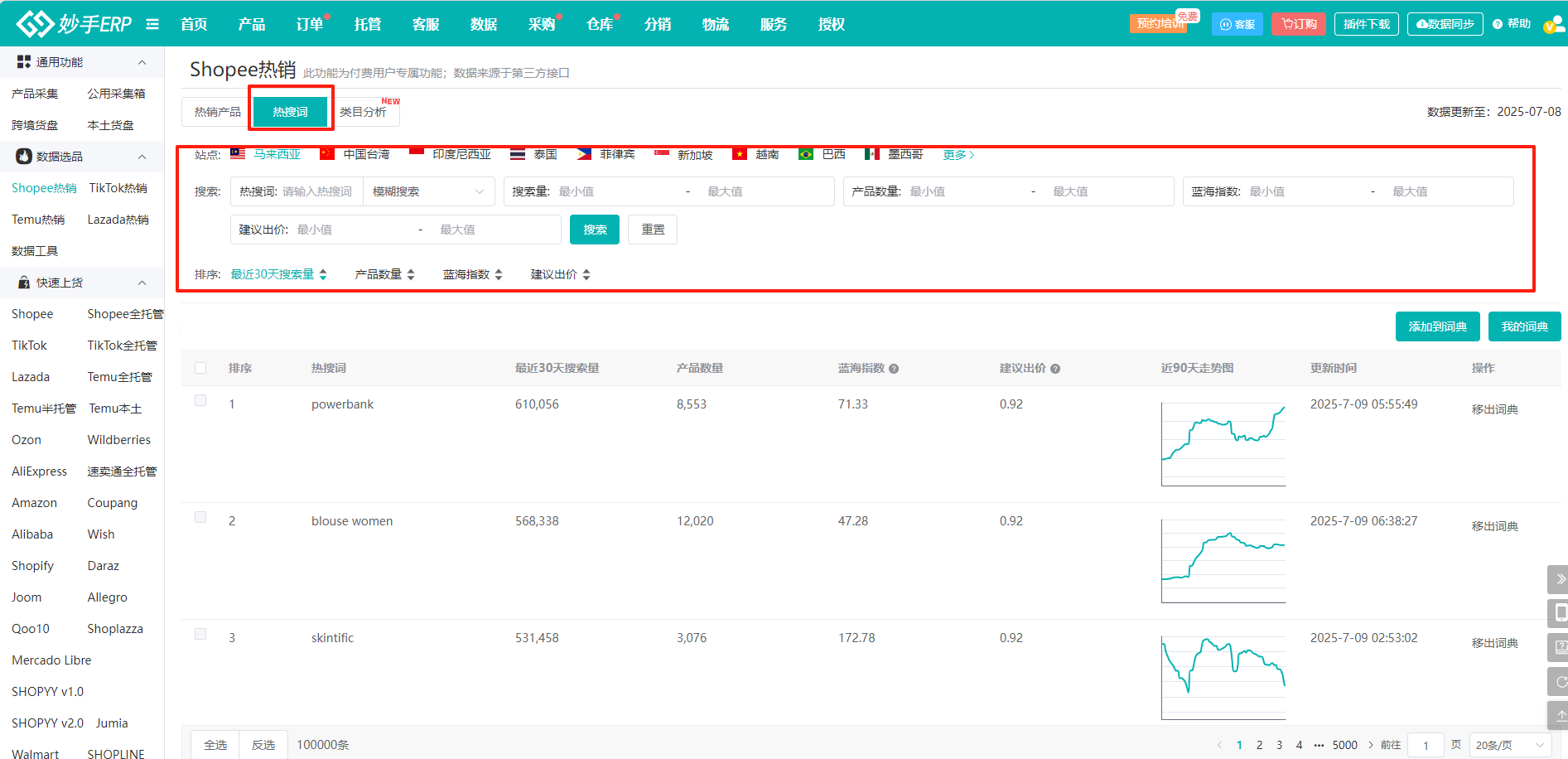
Task: Click the 客服 button in top bar
Action: tap(1238, 24)
